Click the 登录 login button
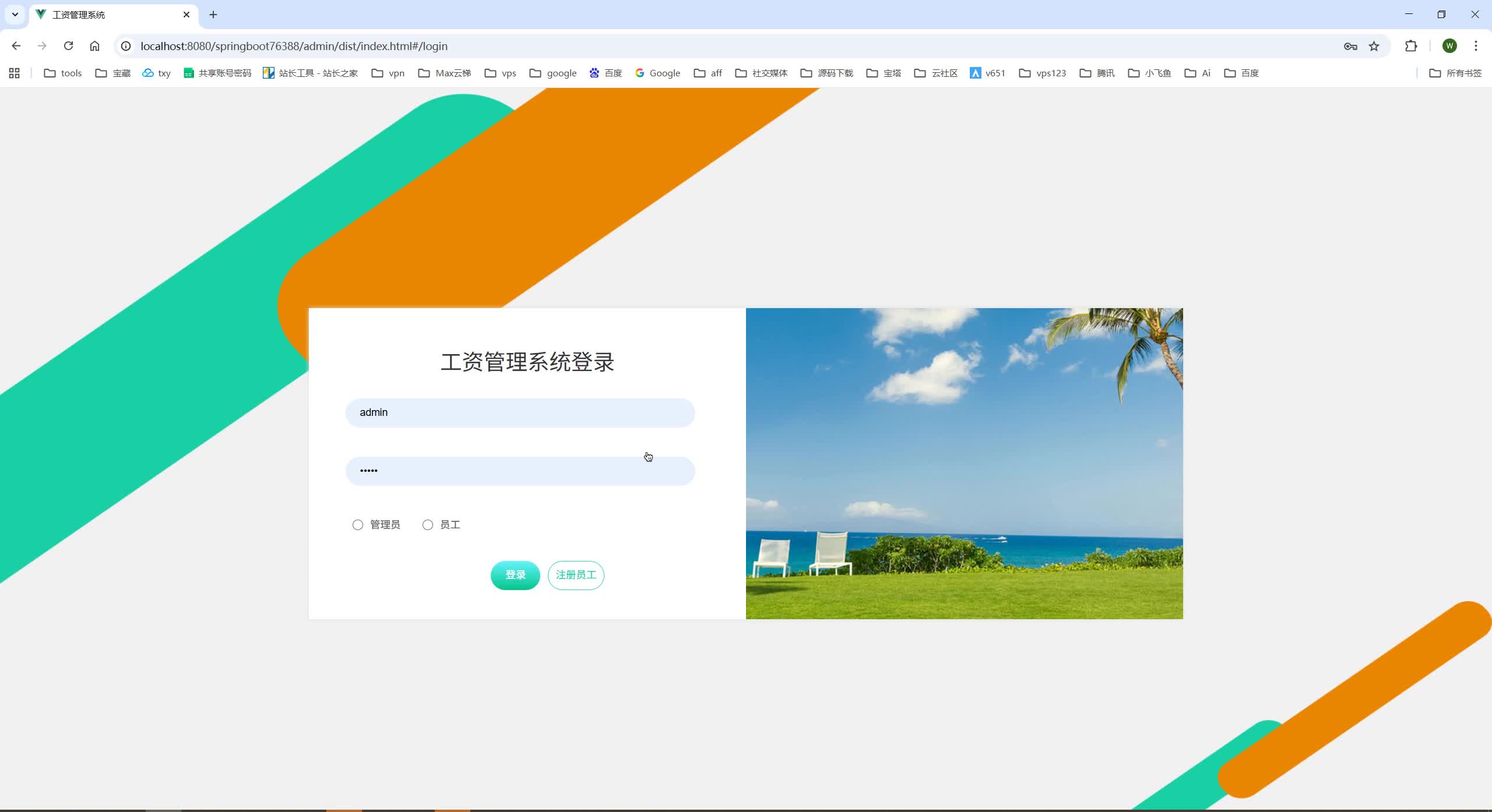Viewport: 1492px width, 812px height. (515, 575)
